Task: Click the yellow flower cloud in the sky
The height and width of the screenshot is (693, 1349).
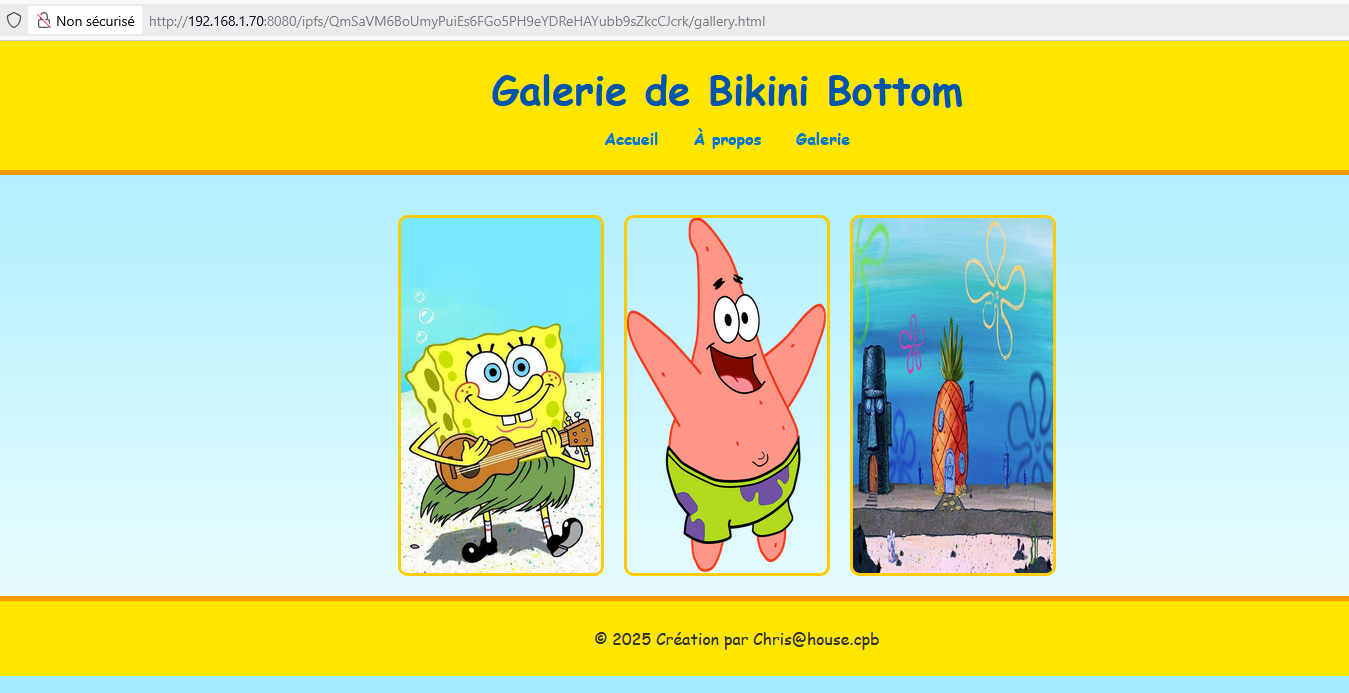Action: [x=993, y=280]
